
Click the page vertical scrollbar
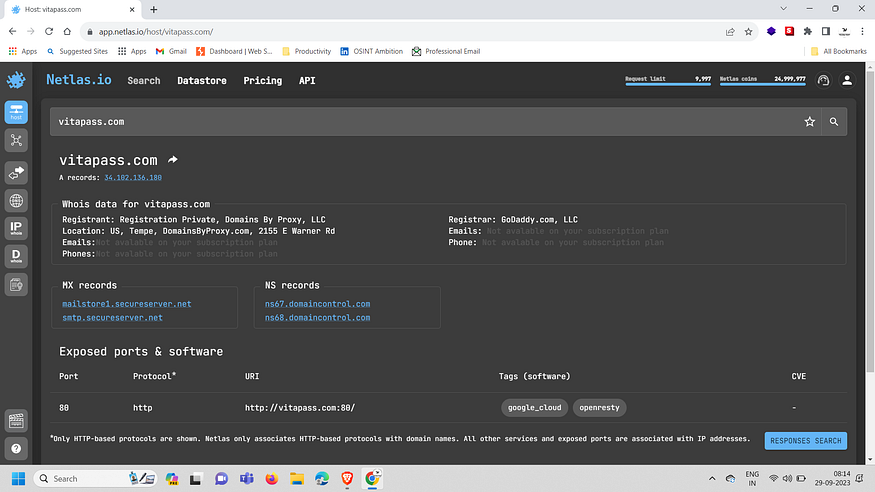pos(870,223)
